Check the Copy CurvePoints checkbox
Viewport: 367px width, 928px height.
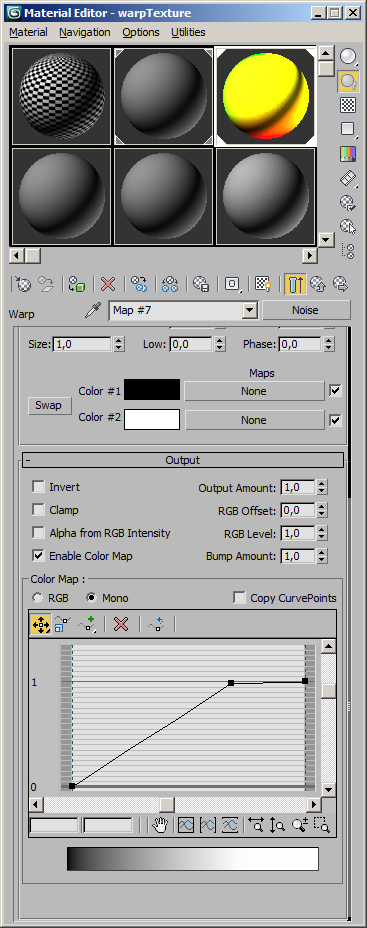(x=239, y=598)
